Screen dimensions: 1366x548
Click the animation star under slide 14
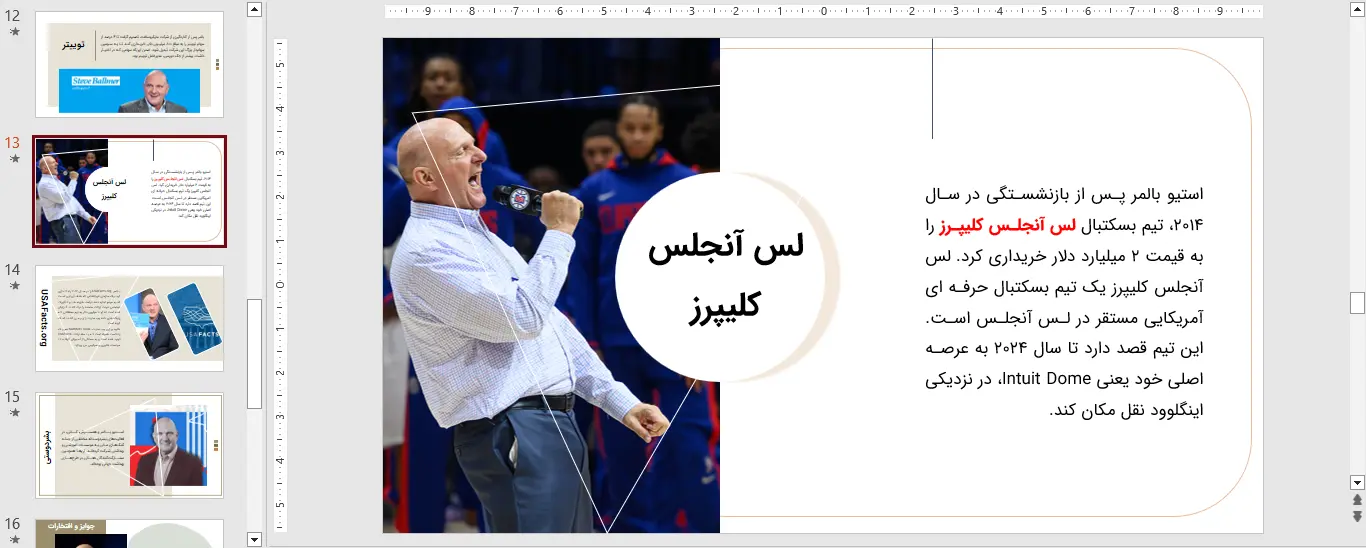(13, 286)
